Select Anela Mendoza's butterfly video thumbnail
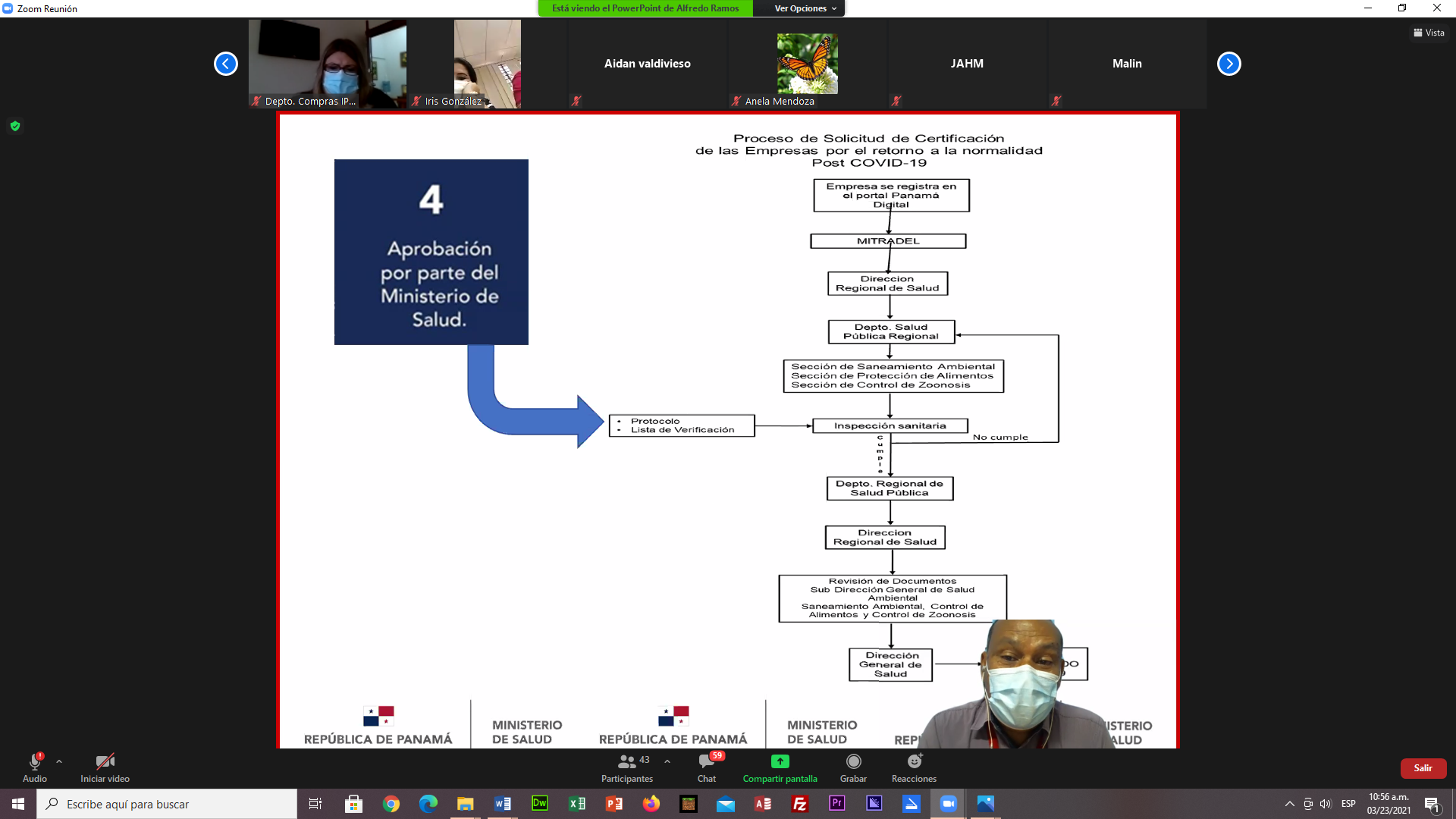 coord(807,64)
